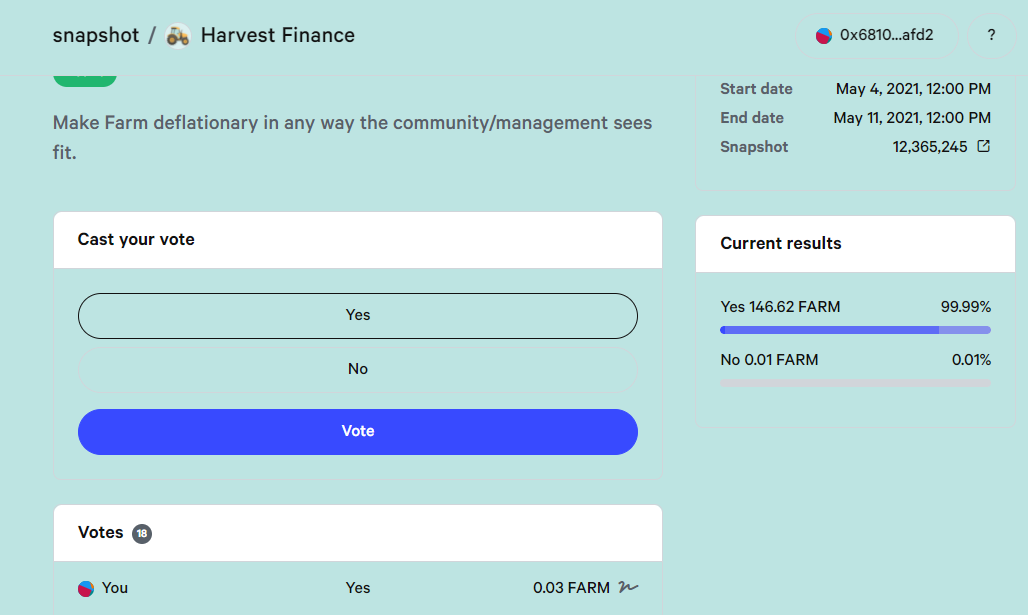Open the help question mark button
Viewport: 1028px width, 615px height.
tap(991, 35)
